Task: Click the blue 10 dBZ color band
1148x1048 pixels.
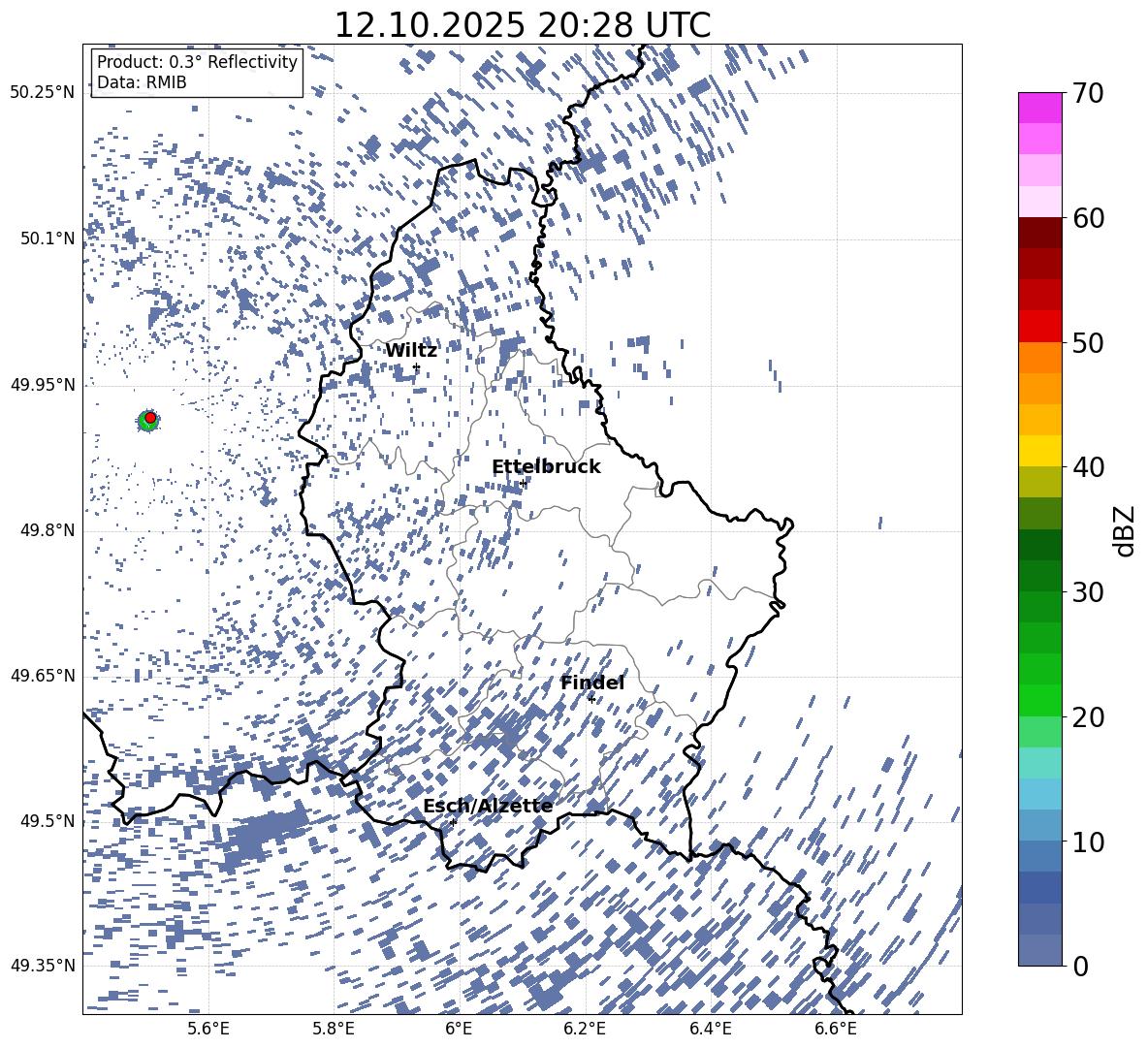Action: tap(1039, 856)
